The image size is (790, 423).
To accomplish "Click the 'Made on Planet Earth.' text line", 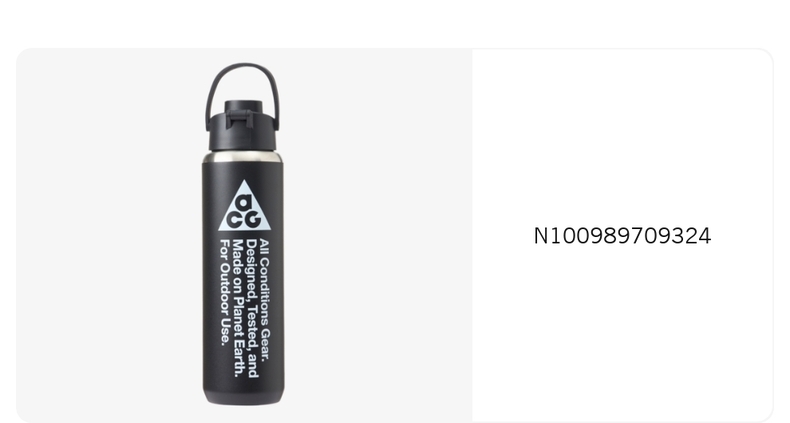I will 238,308.
